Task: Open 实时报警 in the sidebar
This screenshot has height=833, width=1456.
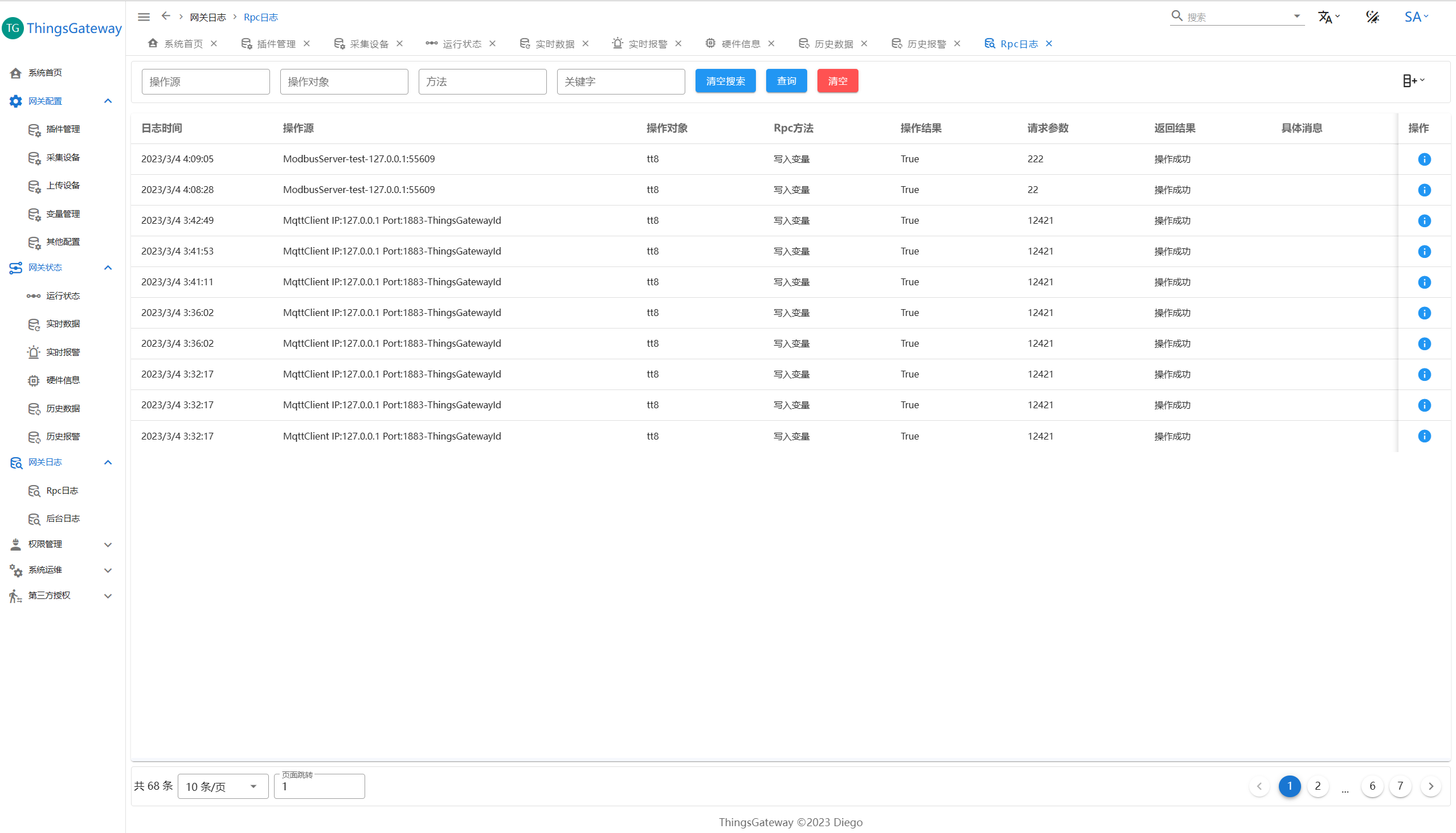Action: [63, 352]
